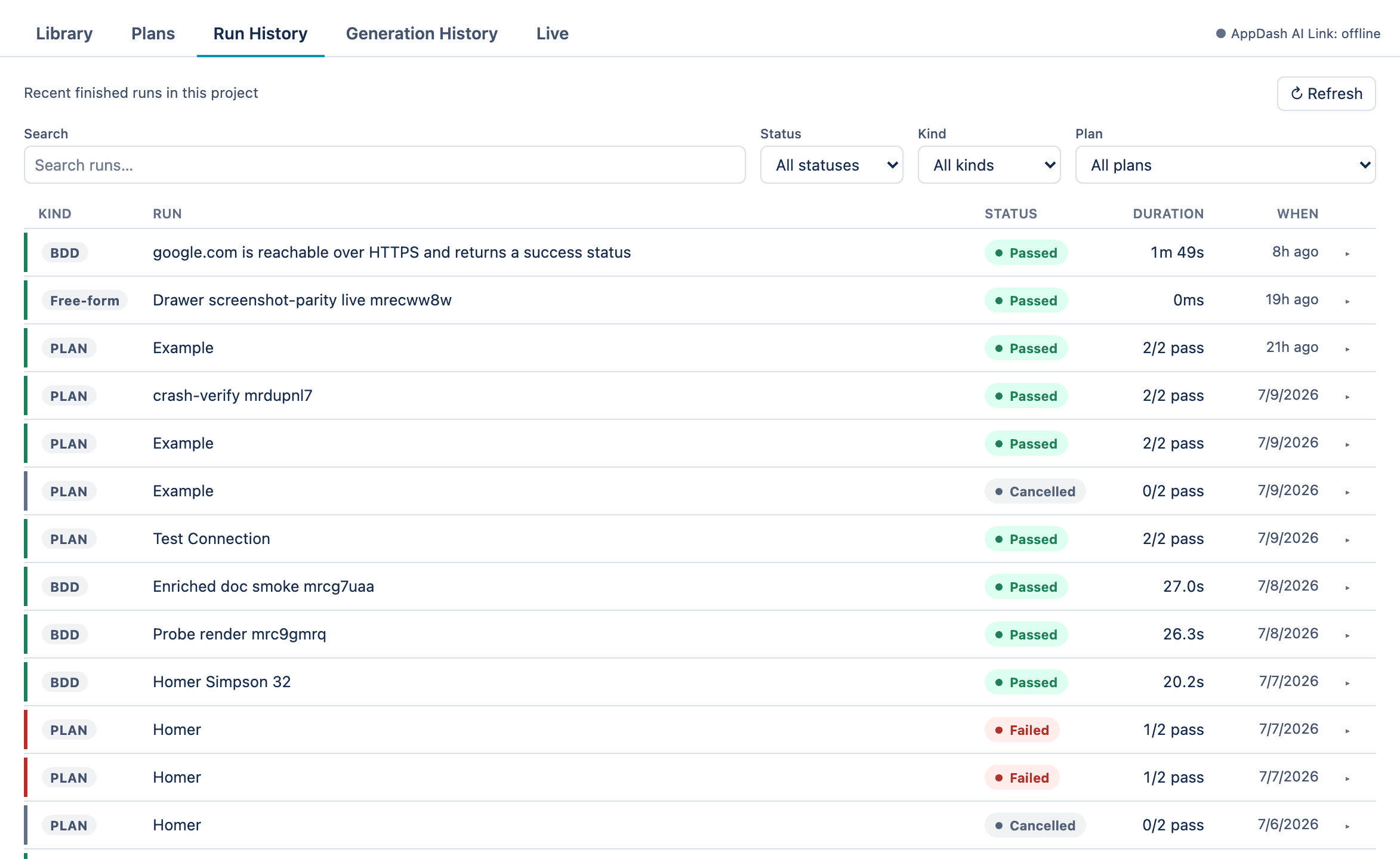Image resolution: width=1400 pixels, height=859 pixels.
Task: Expand the Test Connection run arrow
Action: [1347, 540]
